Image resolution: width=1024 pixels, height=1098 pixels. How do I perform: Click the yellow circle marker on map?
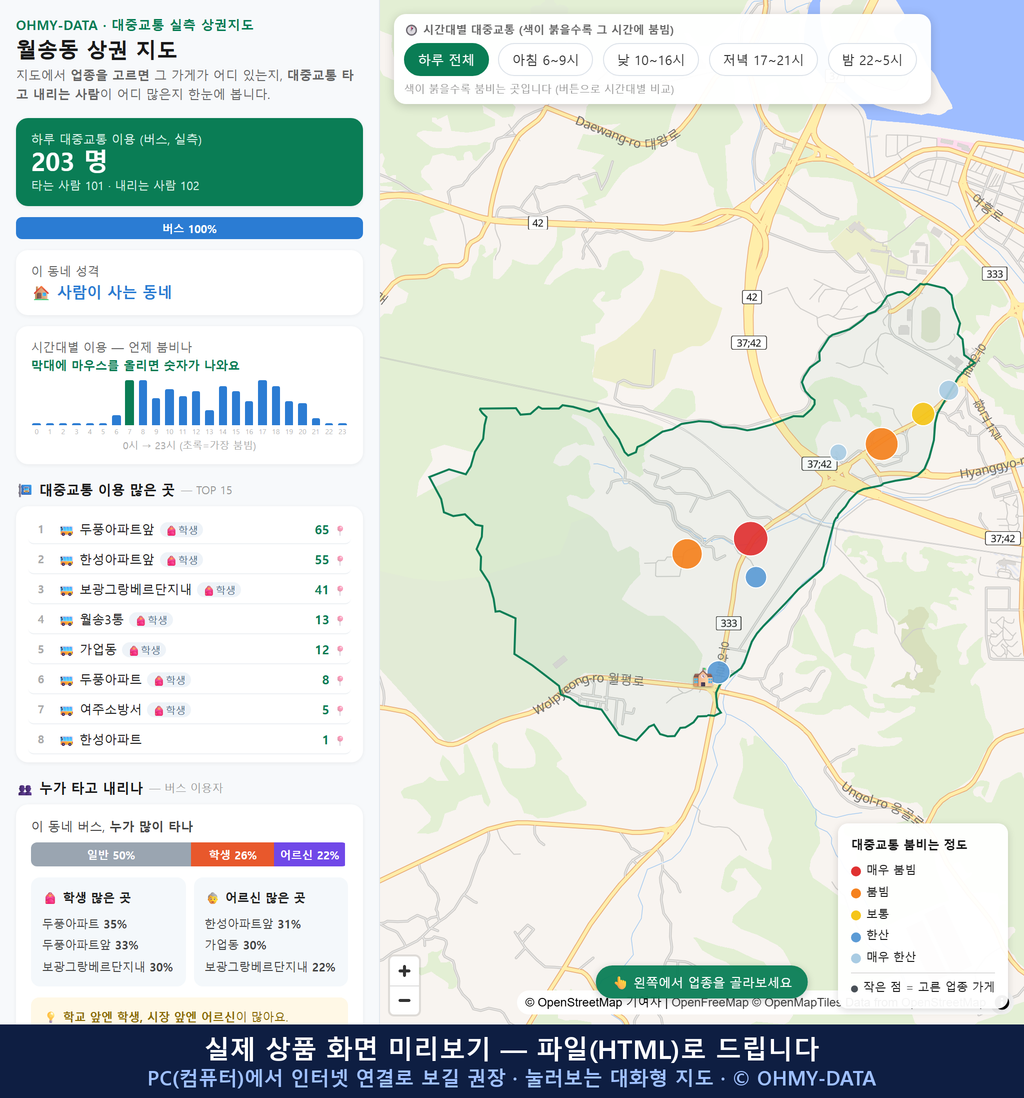pos(923,414)
